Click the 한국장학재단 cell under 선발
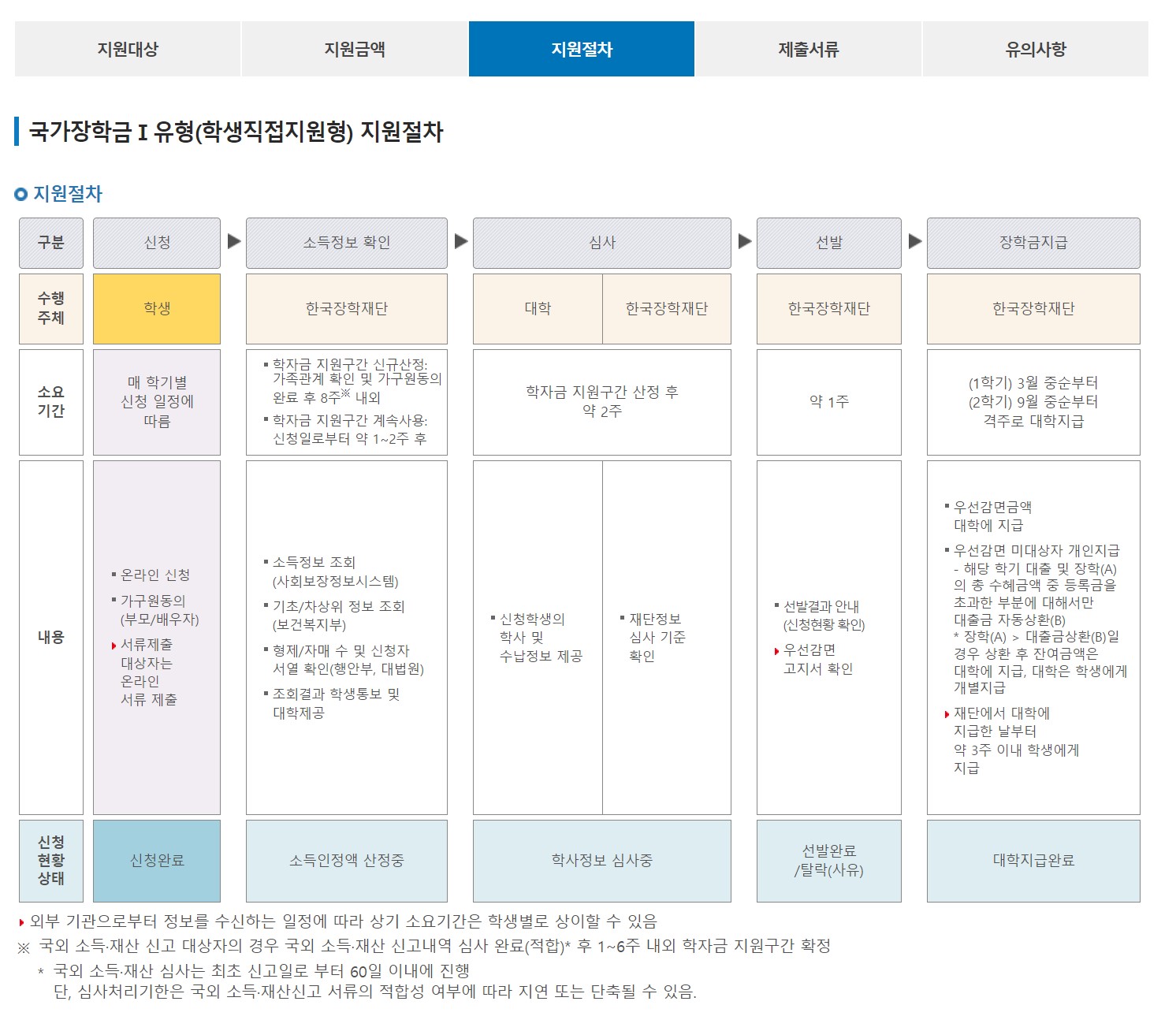This screenshot has height=1031, width=1176. (829, 308)
